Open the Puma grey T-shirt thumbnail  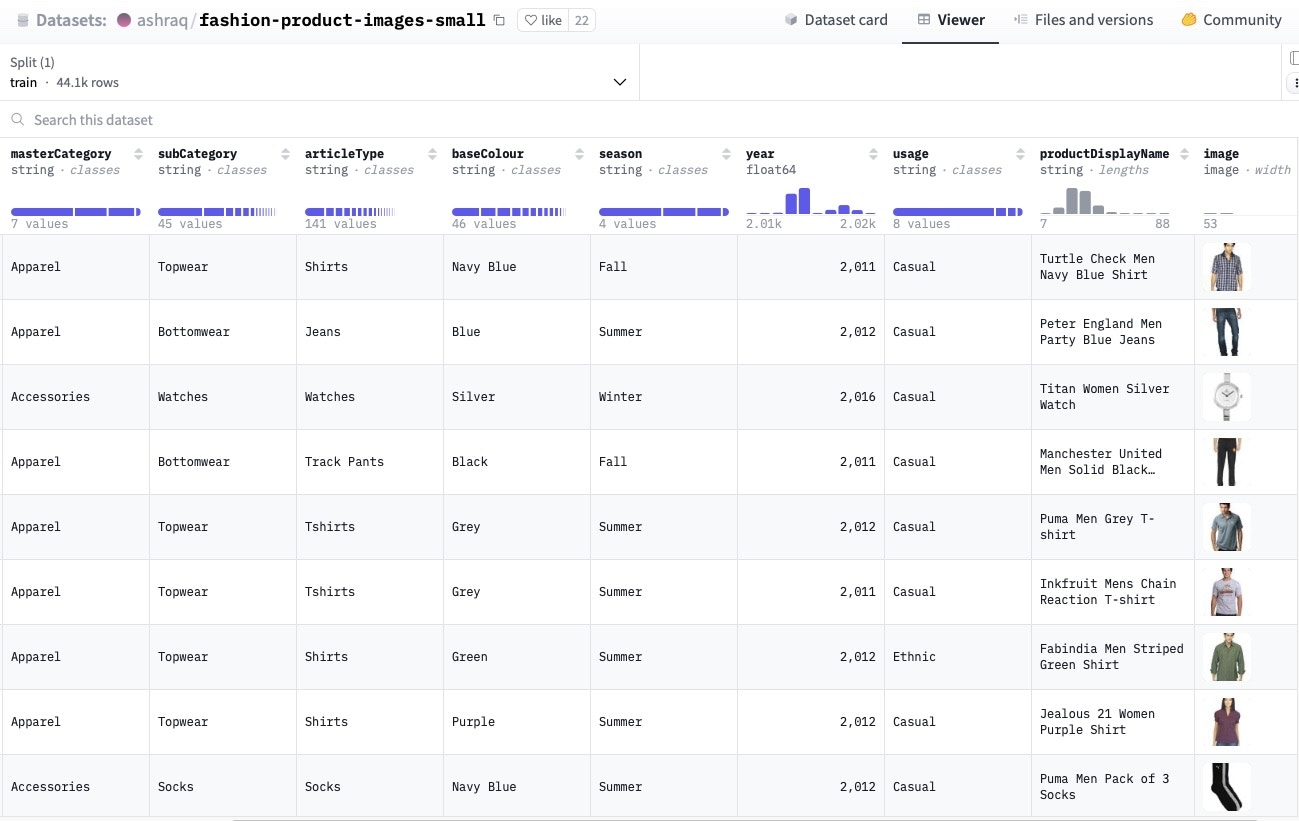click(x=1226, y=527)
